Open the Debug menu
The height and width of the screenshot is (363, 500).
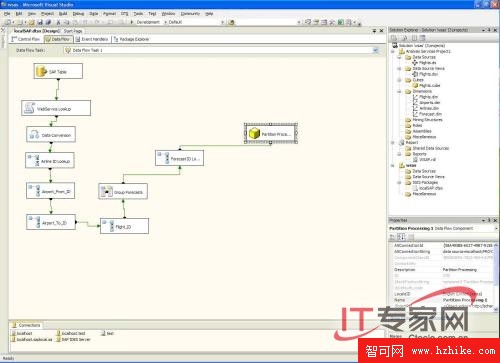click(78, 14)
